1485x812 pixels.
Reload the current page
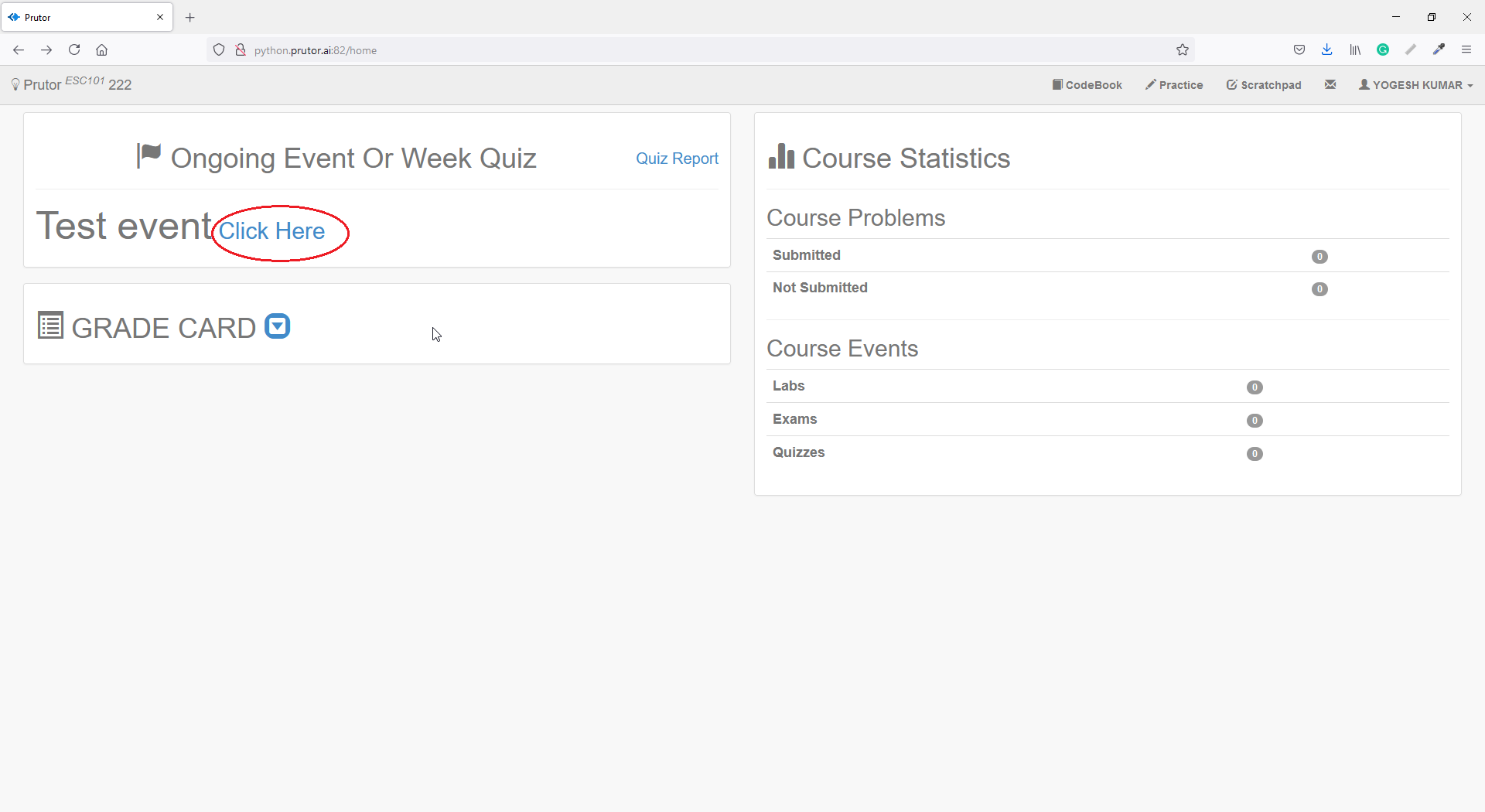tap(74, 50)
